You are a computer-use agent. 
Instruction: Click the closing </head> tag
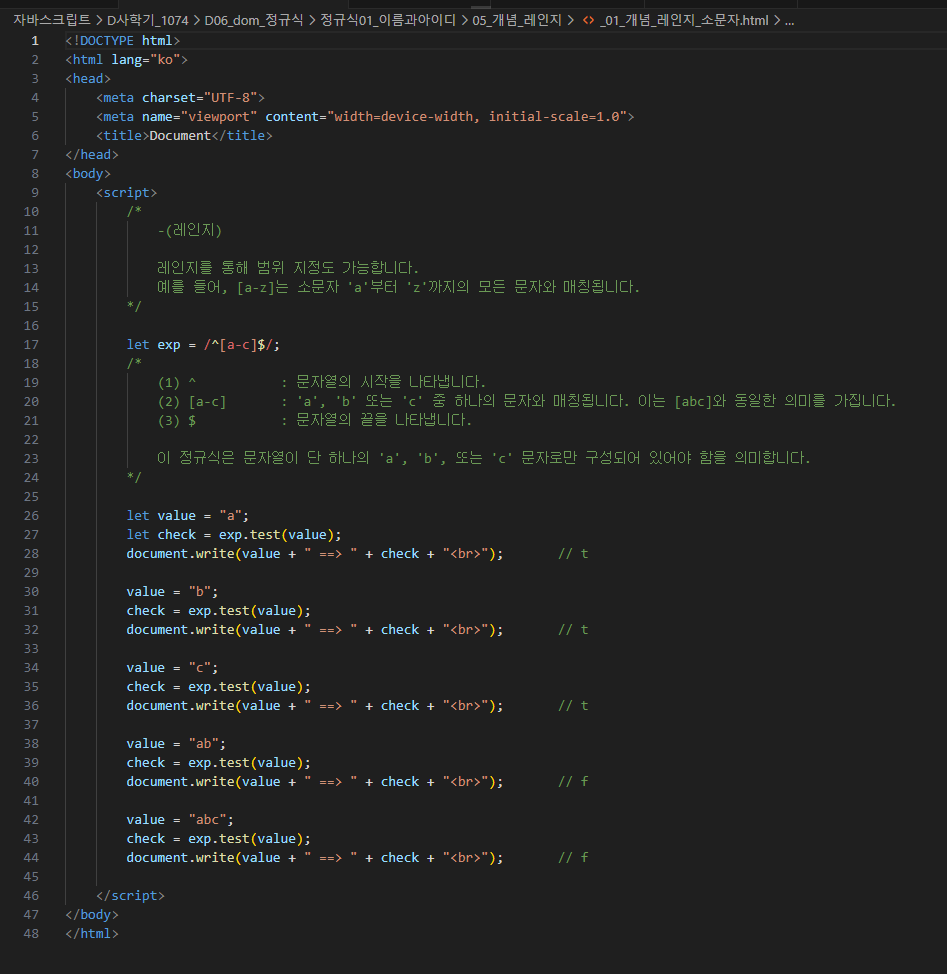(92, 155)
